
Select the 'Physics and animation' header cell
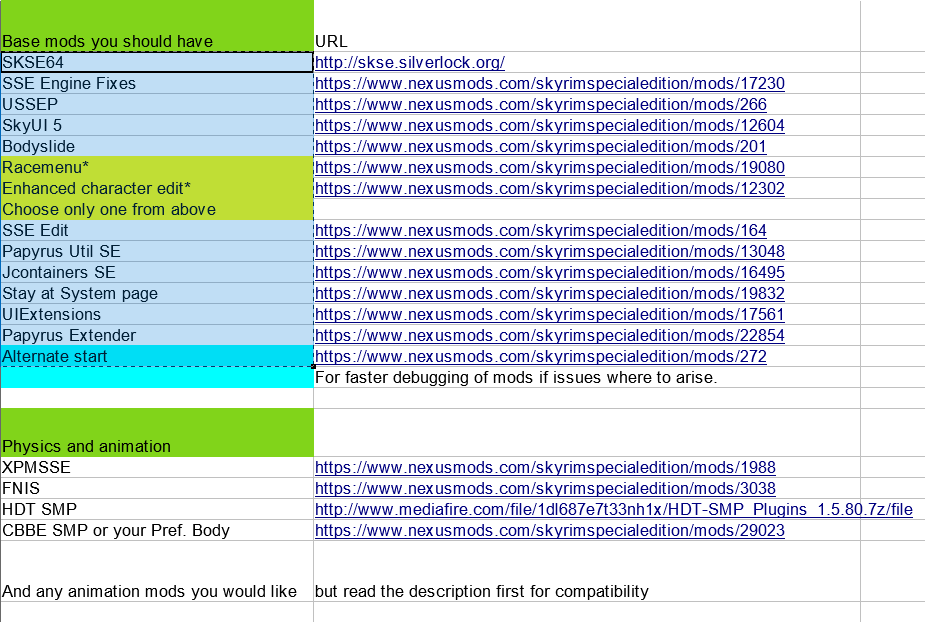click(157, 446)
